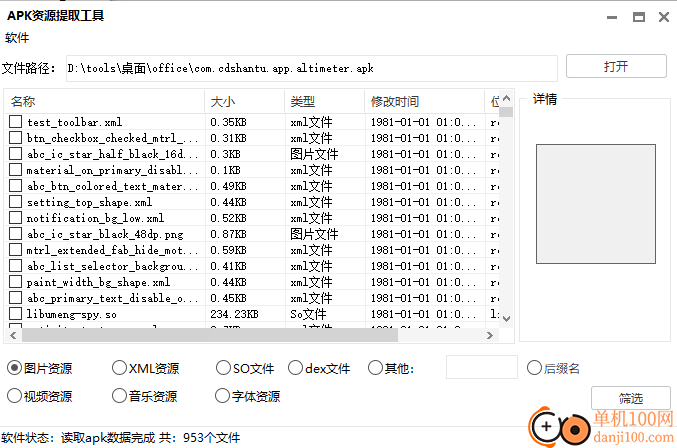Check the box for abc_list_selector_backgrou
677x448 pixels.
16,265
